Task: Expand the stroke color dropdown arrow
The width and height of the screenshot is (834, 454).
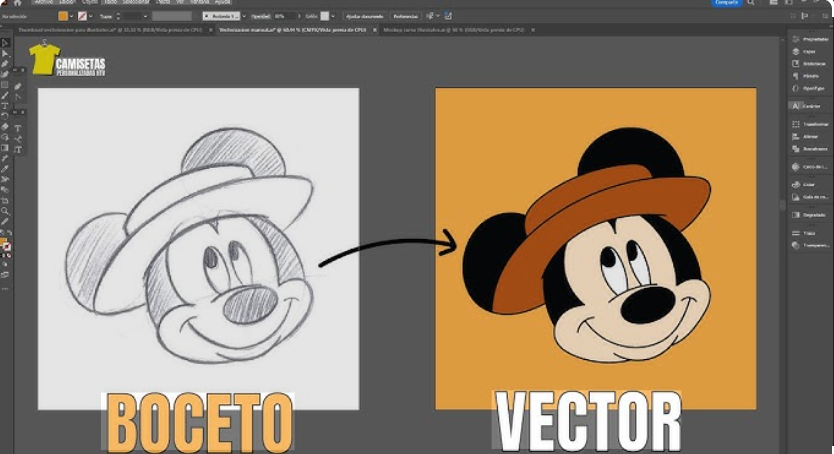Action: point(90,16)
